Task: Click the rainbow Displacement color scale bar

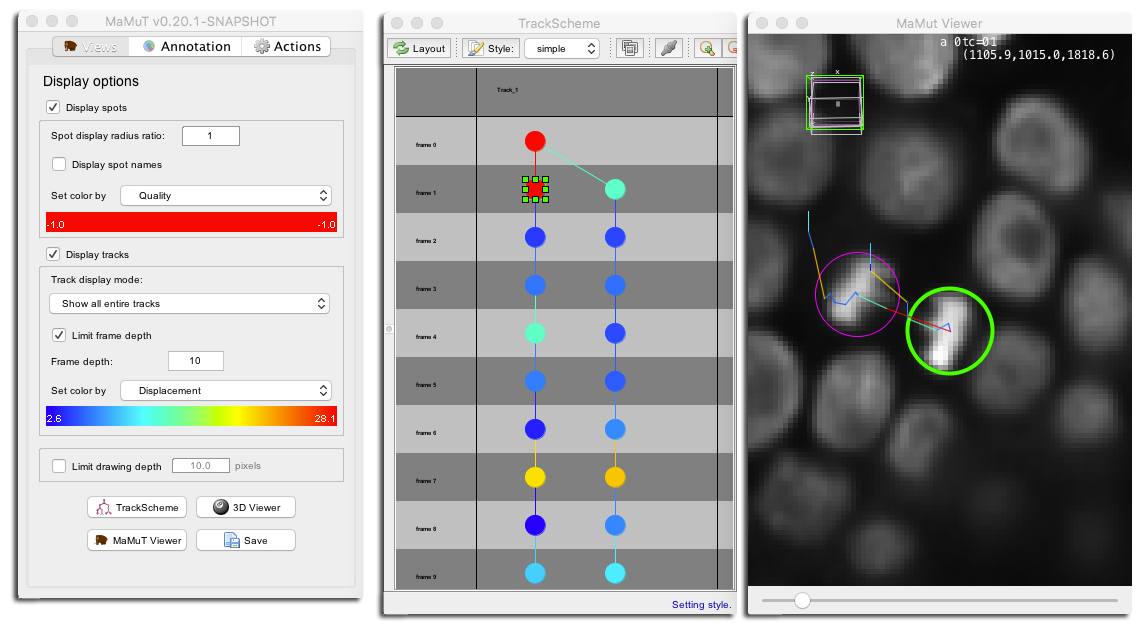Action: coord(191,417)
